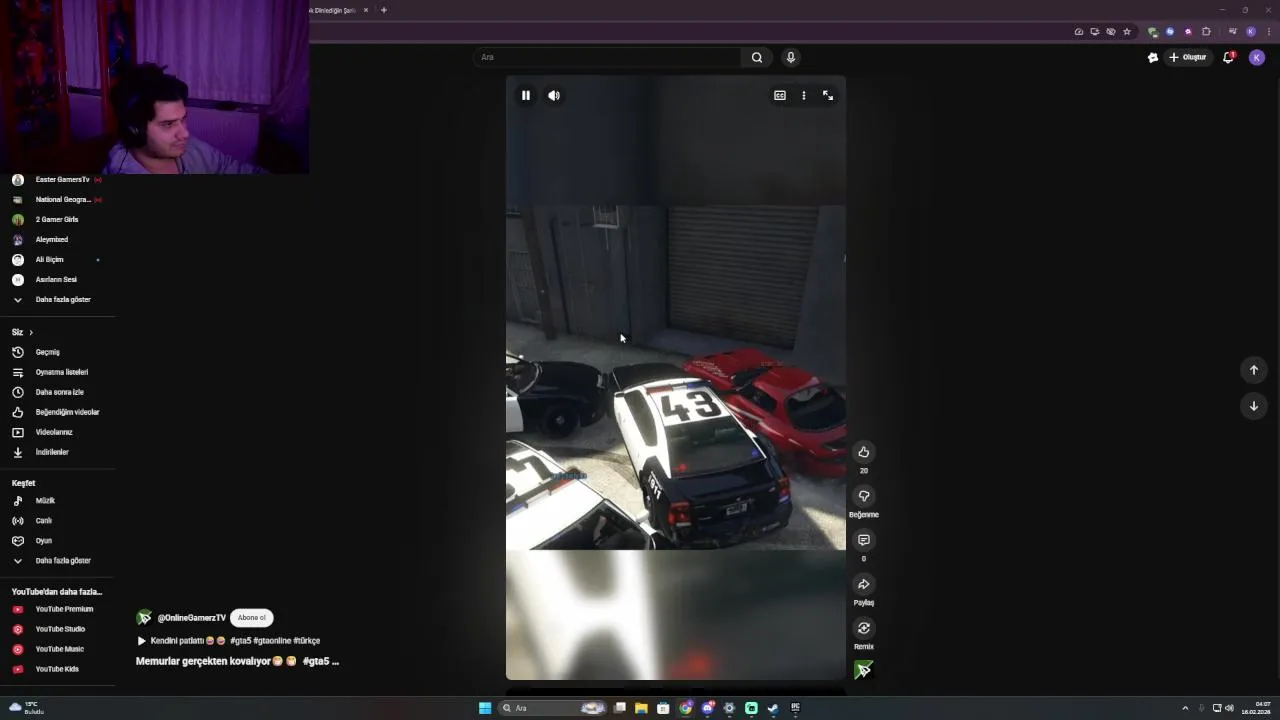Like the Short with thumbs up
This screenshot has height=720, width=1280.
(x=864, y=452)
